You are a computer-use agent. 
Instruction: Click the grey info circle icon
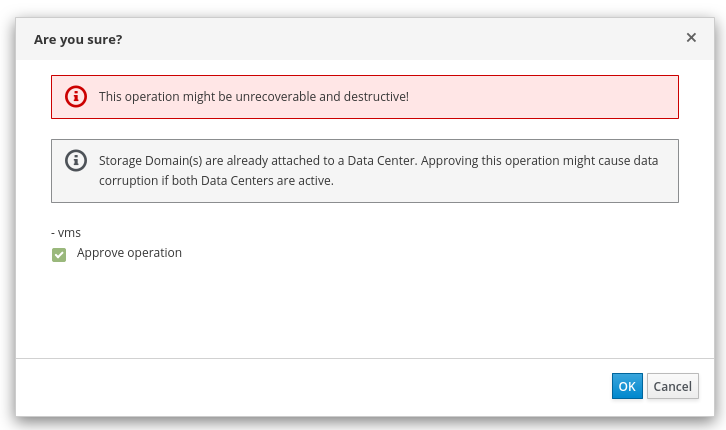[76, 160]
